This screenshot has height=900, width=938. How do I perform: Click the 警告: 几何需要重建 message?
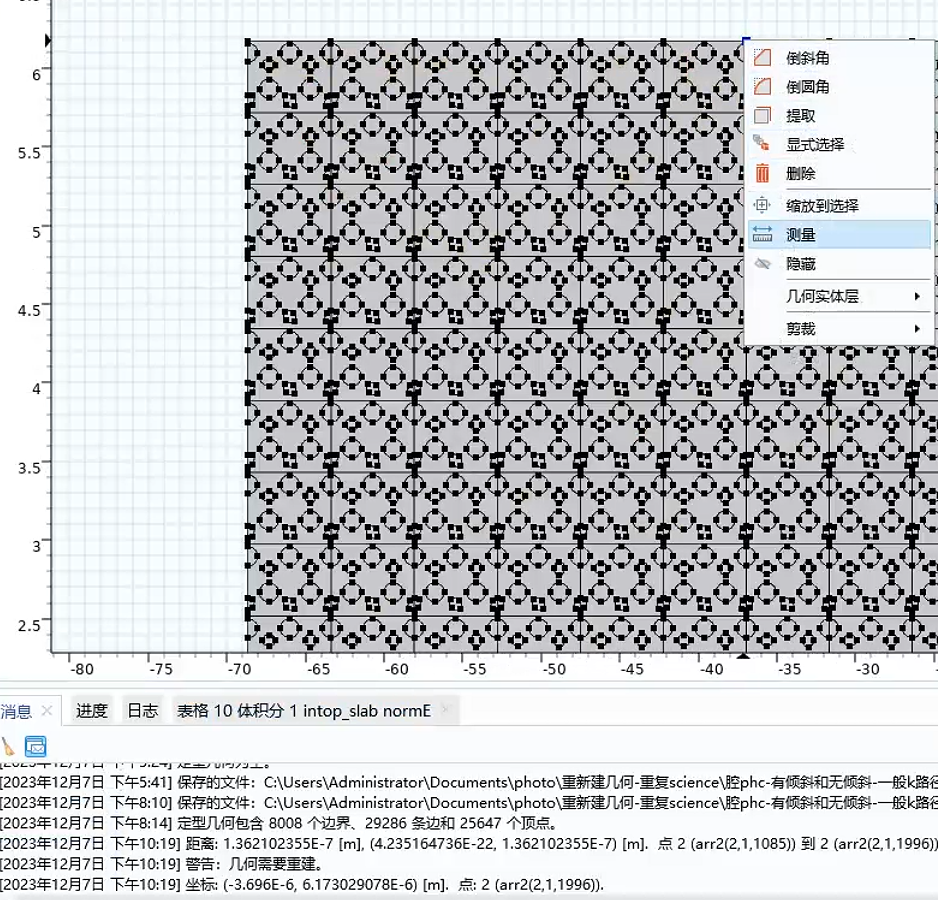click(x=162, y=863)
